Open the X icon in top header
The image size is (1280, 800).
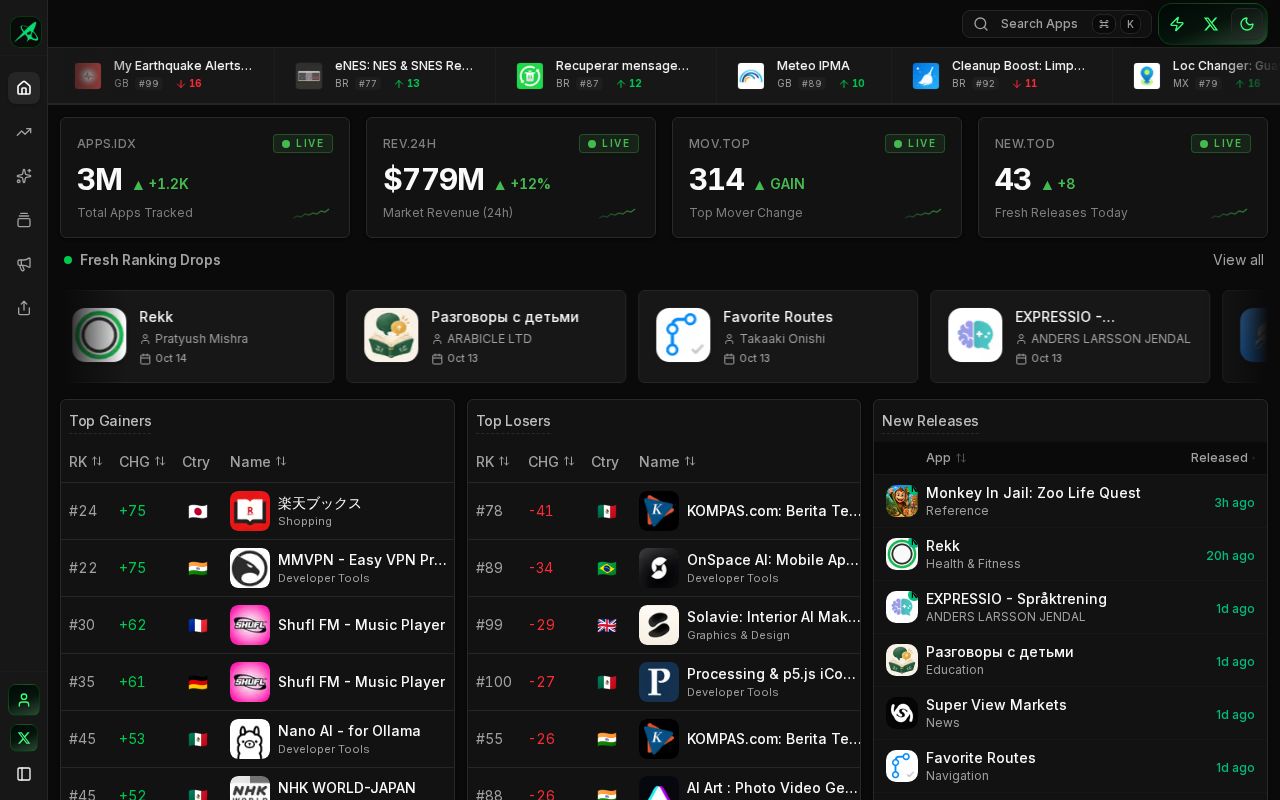[1211, 24]
